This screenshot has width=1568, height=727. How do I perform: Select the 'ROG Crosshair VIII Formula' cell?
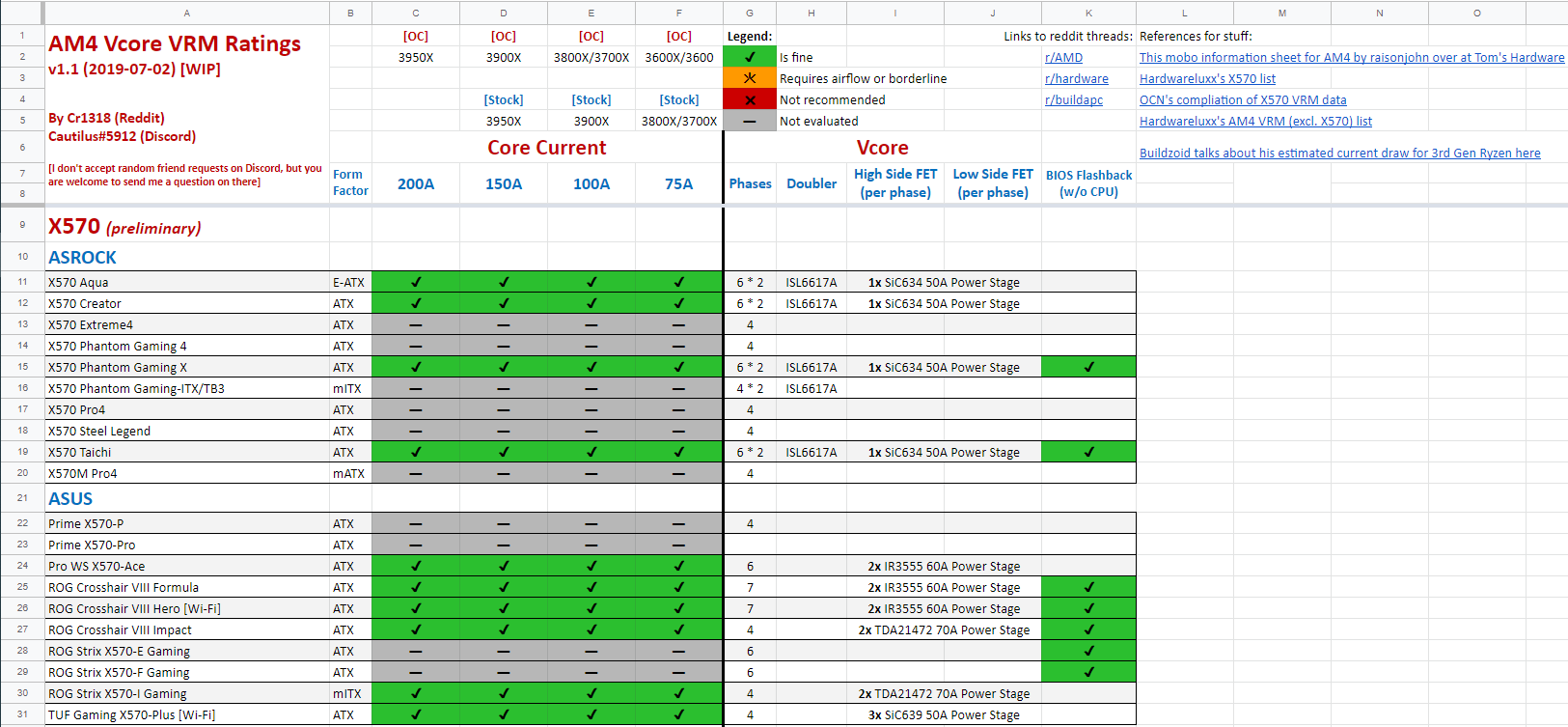pos(187,587)
